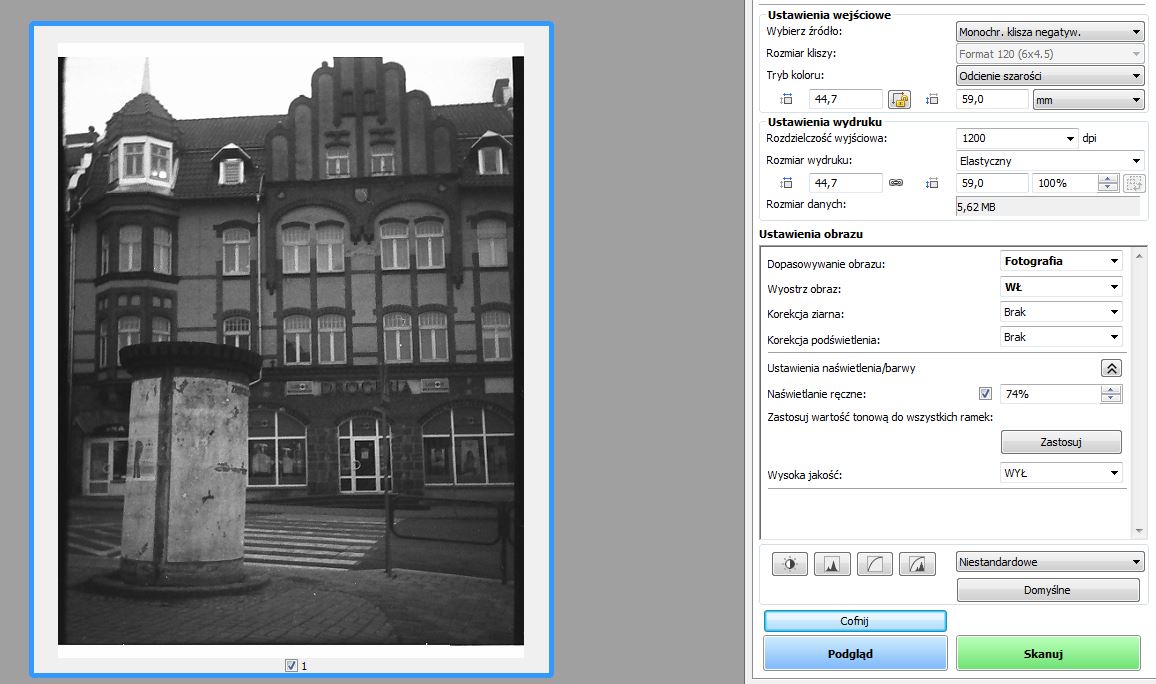Screen dimensions: 1156x684
Task: Click the chain link icon in print settings
Action: [x=896, y=183]
